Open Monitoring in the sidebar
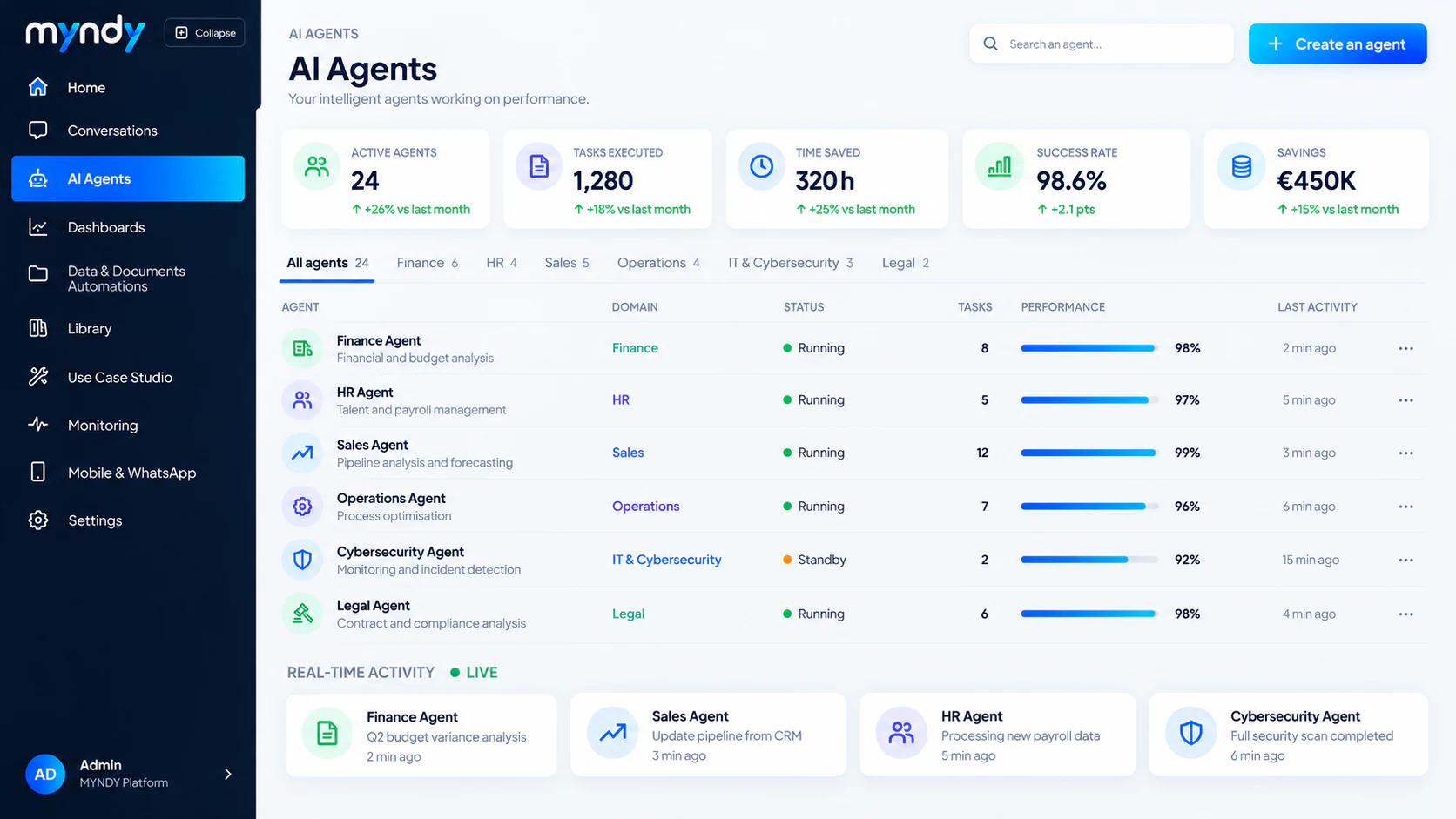The image size is (1456, 819). point(83,425)
